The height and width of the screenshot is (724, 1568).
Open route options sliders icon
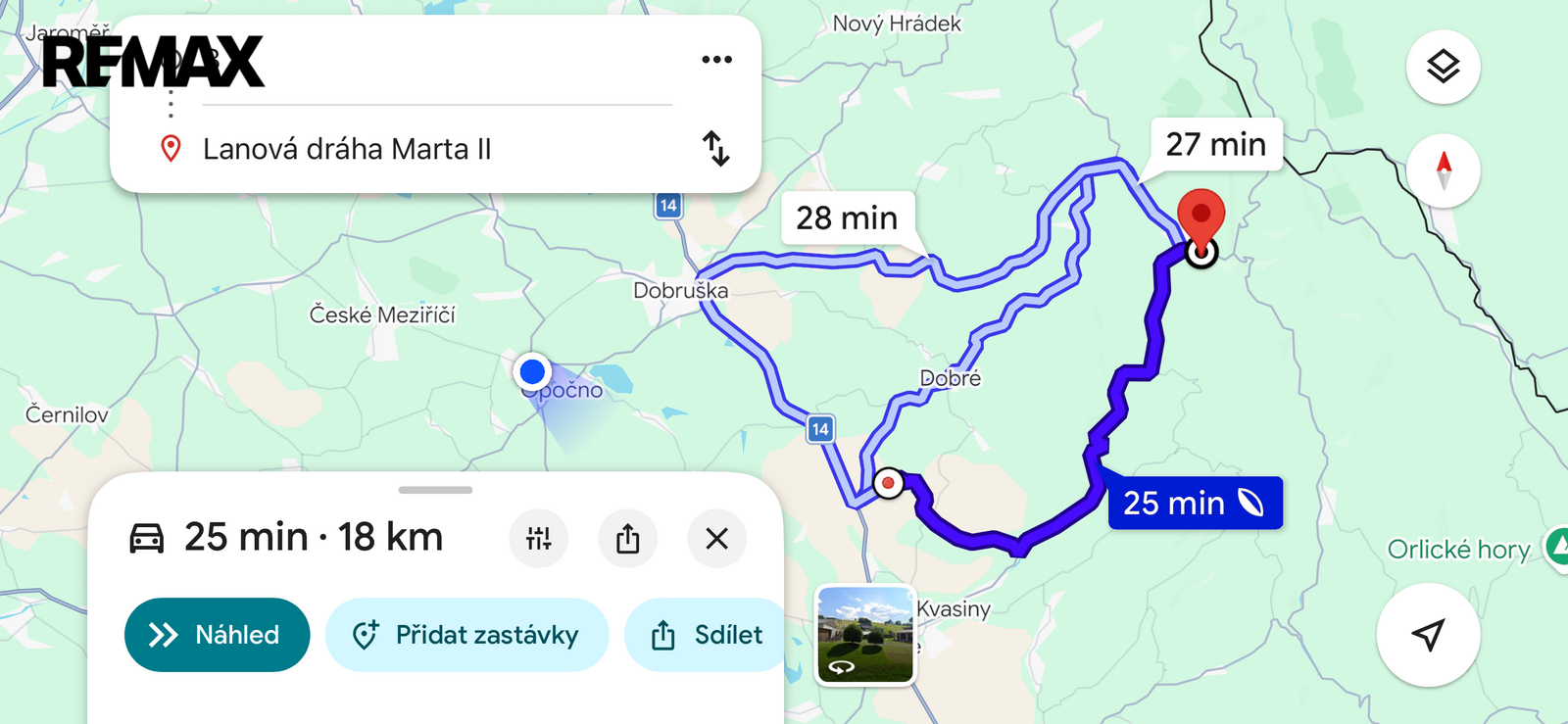click(x=538, y=538)
